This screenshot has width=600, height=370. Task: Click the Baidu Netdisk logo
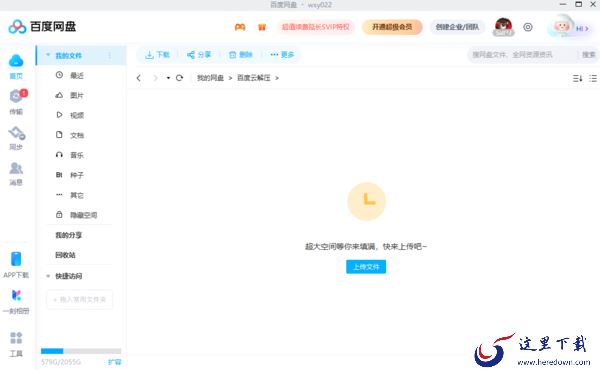pyautogui.click(x=42, y=26)
